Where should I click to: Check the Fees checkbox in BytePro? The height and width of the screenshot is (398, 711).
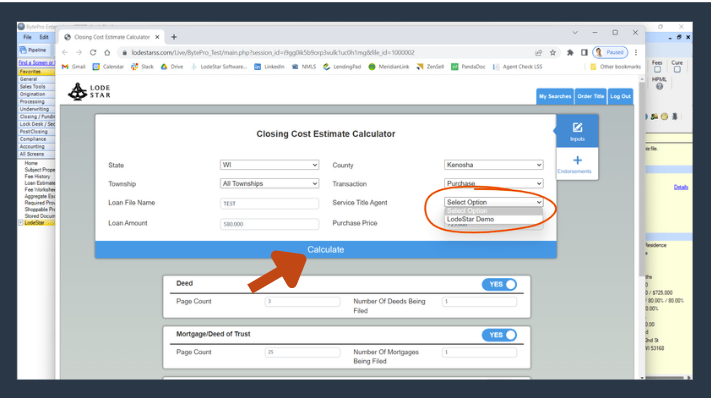pyautogui.click(x=657, y=70)
